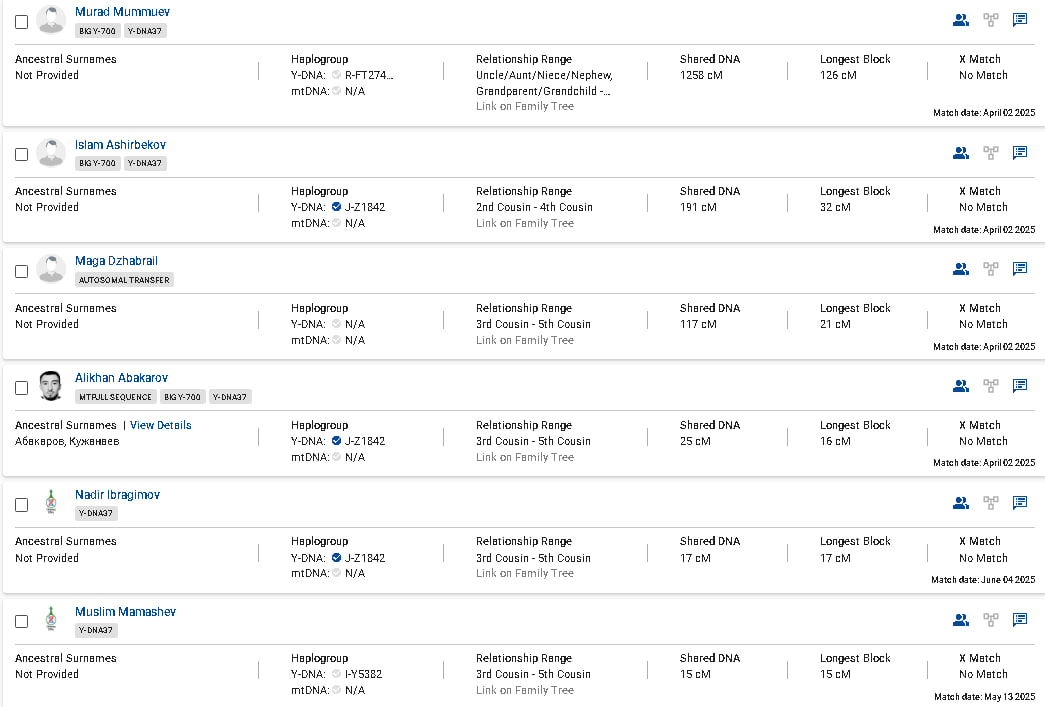The image size is (1045, 707).
Task: Click the AUTOSOMAL TRANSFER badge under Maga Dzhabrail
Action: click(125, 280)
